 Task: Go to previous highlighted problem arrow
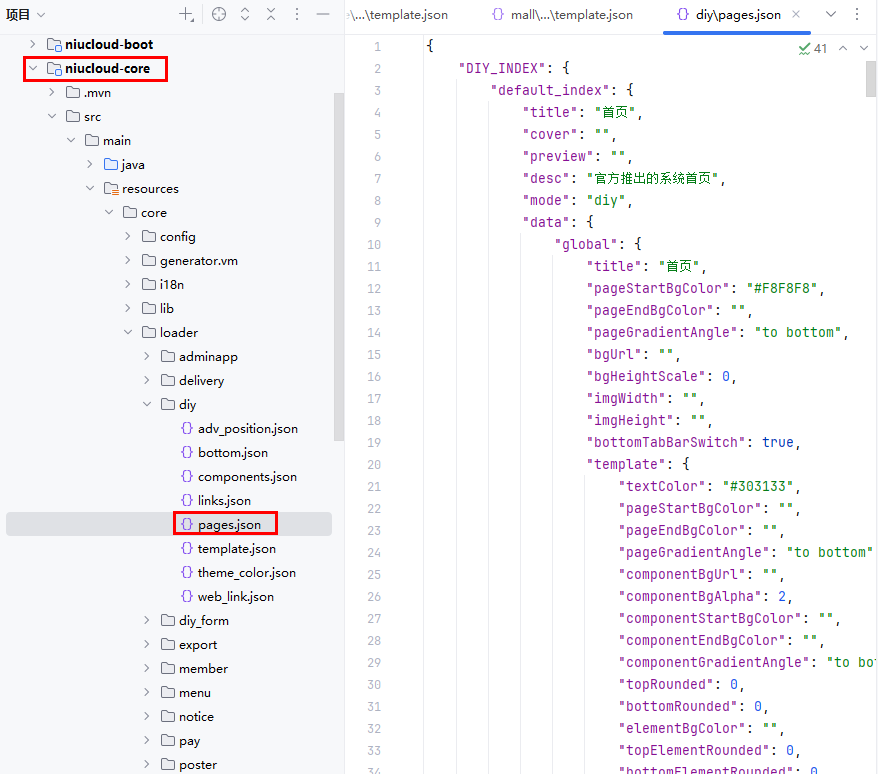click(842, 48)
